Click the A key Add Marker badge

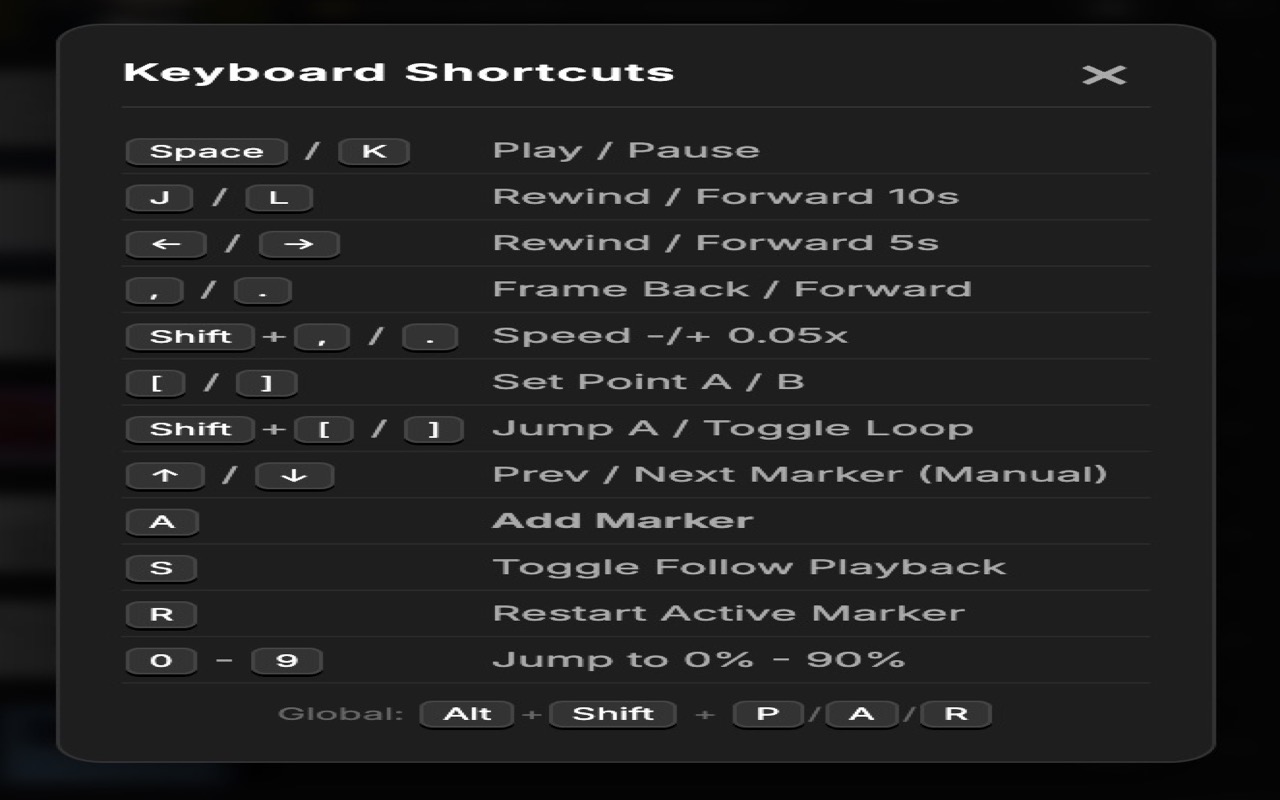pos(162,520)
